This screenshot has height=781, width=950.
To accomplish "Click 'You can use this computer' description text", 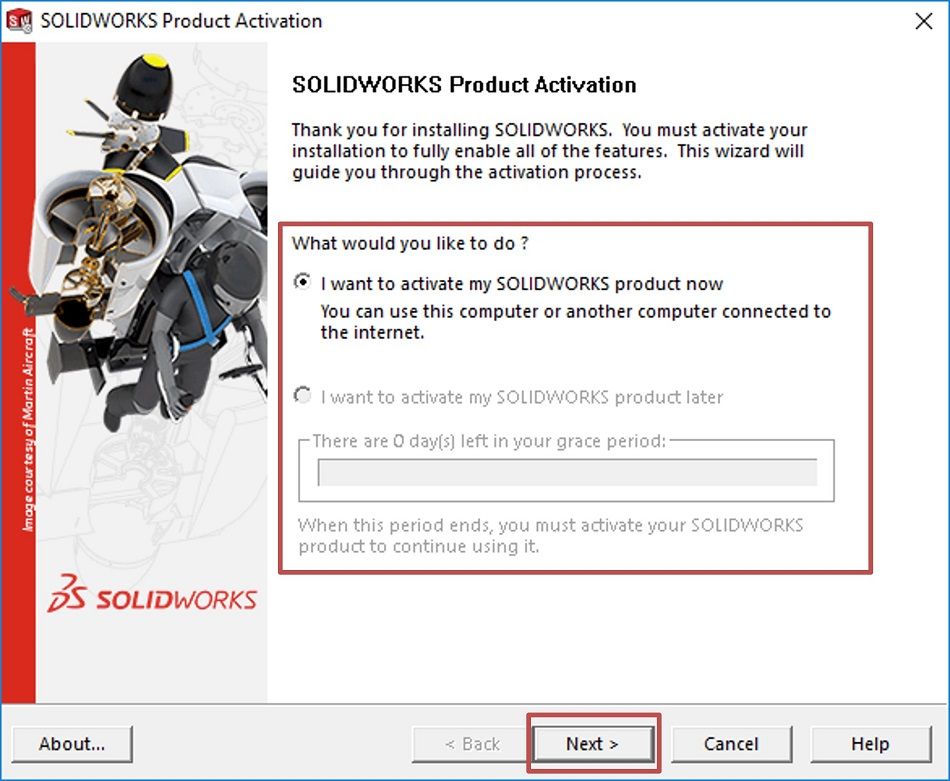I will click(x=575, y=322).
